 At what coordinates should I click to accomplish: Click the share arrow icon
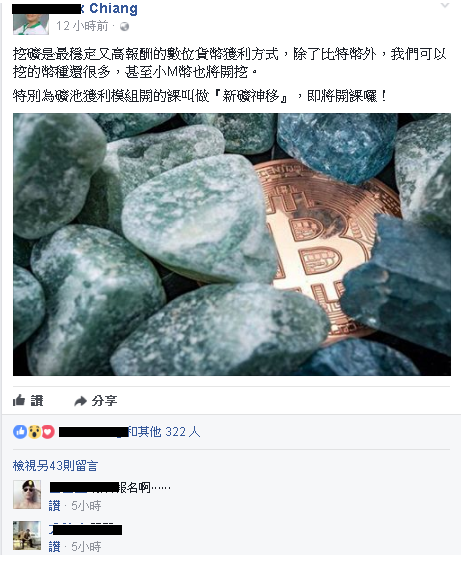pos(80,401)
